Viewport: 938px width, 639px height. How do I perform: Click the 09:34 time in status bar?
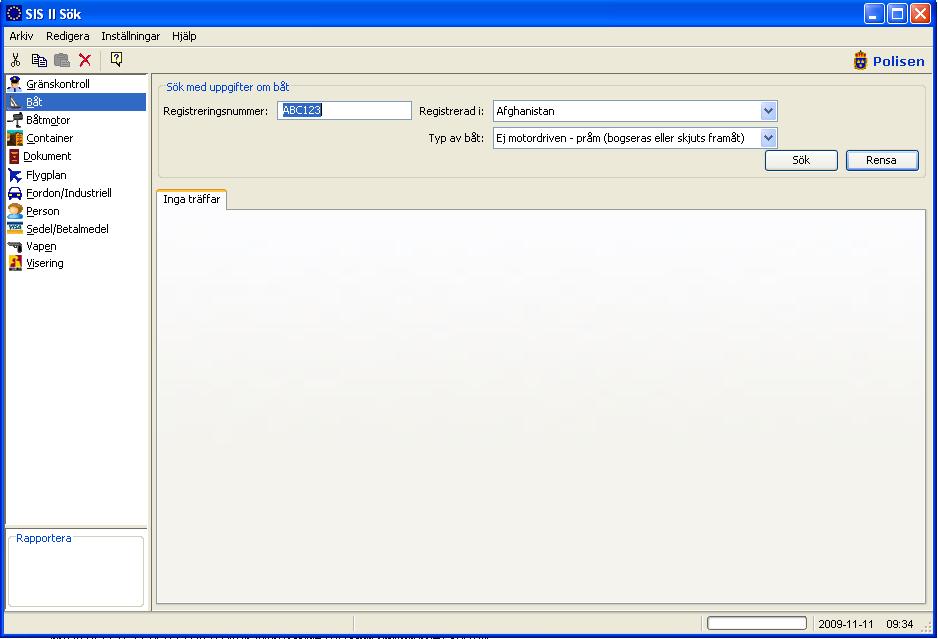900,624
